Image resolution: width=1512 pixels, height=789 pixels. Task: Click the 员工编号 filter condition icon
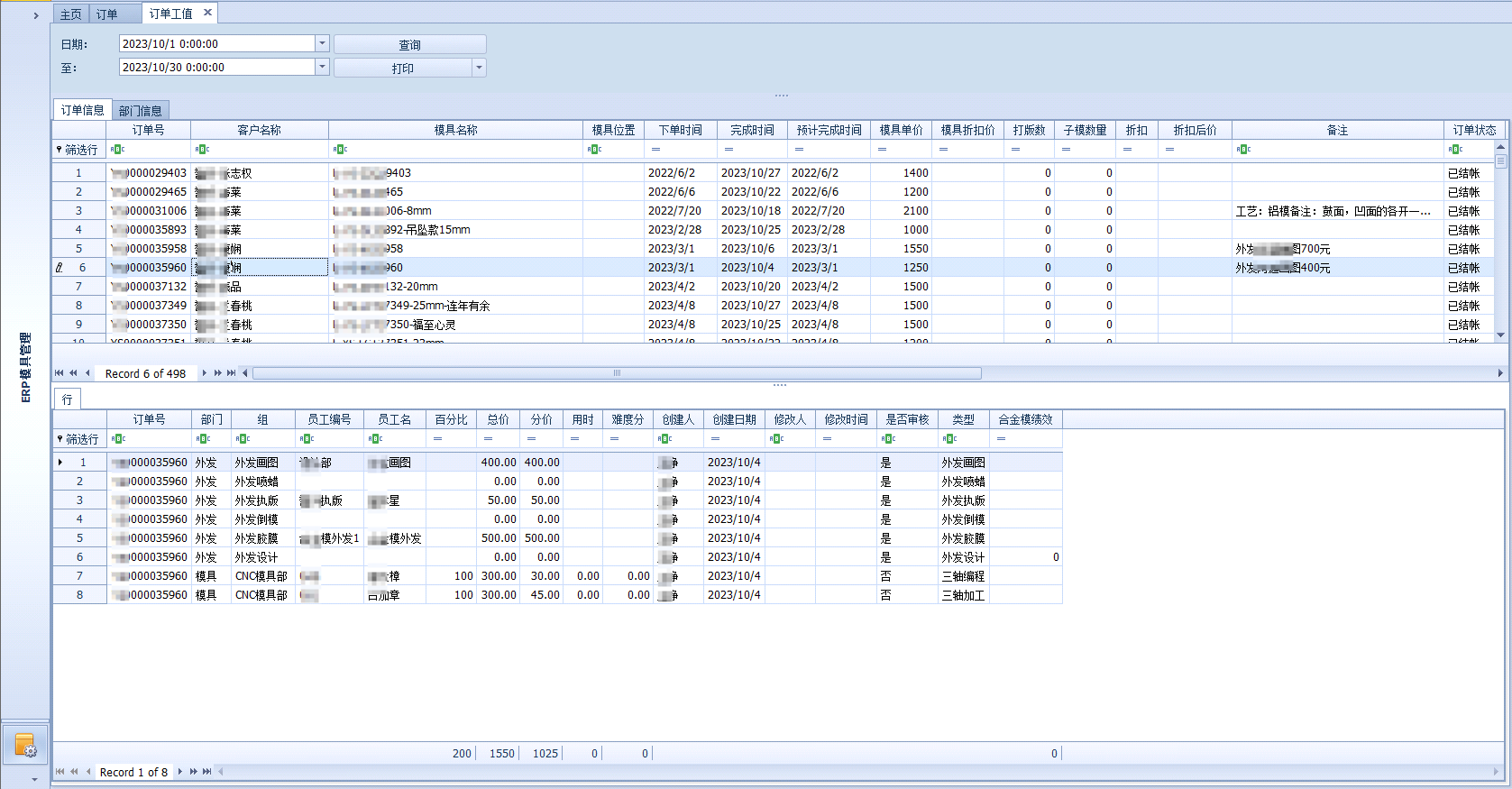pyautogui.click(x=307, y=439)
